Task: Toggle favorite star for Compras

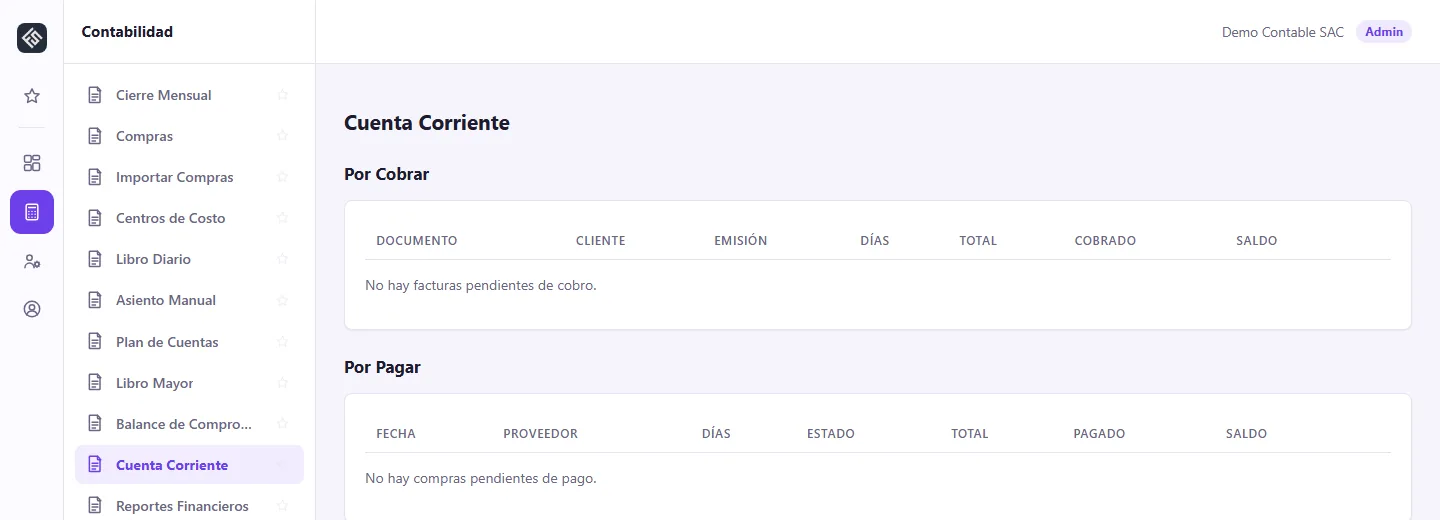Action: tap(282, 136)
